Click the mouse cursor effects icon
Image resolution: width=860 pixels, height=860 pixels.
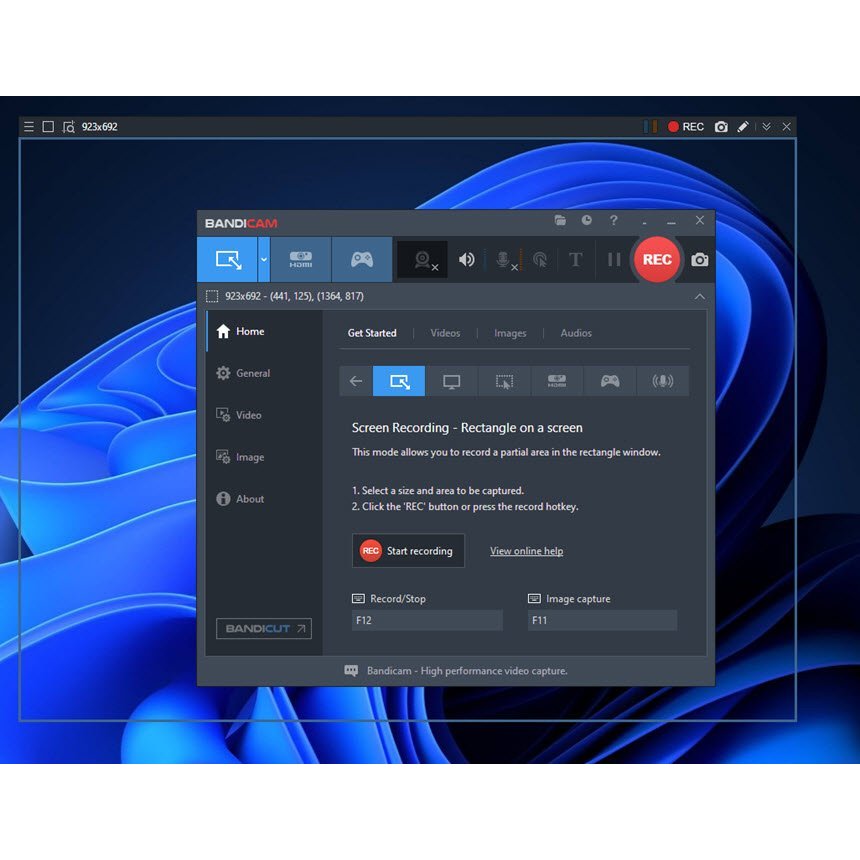539,260
